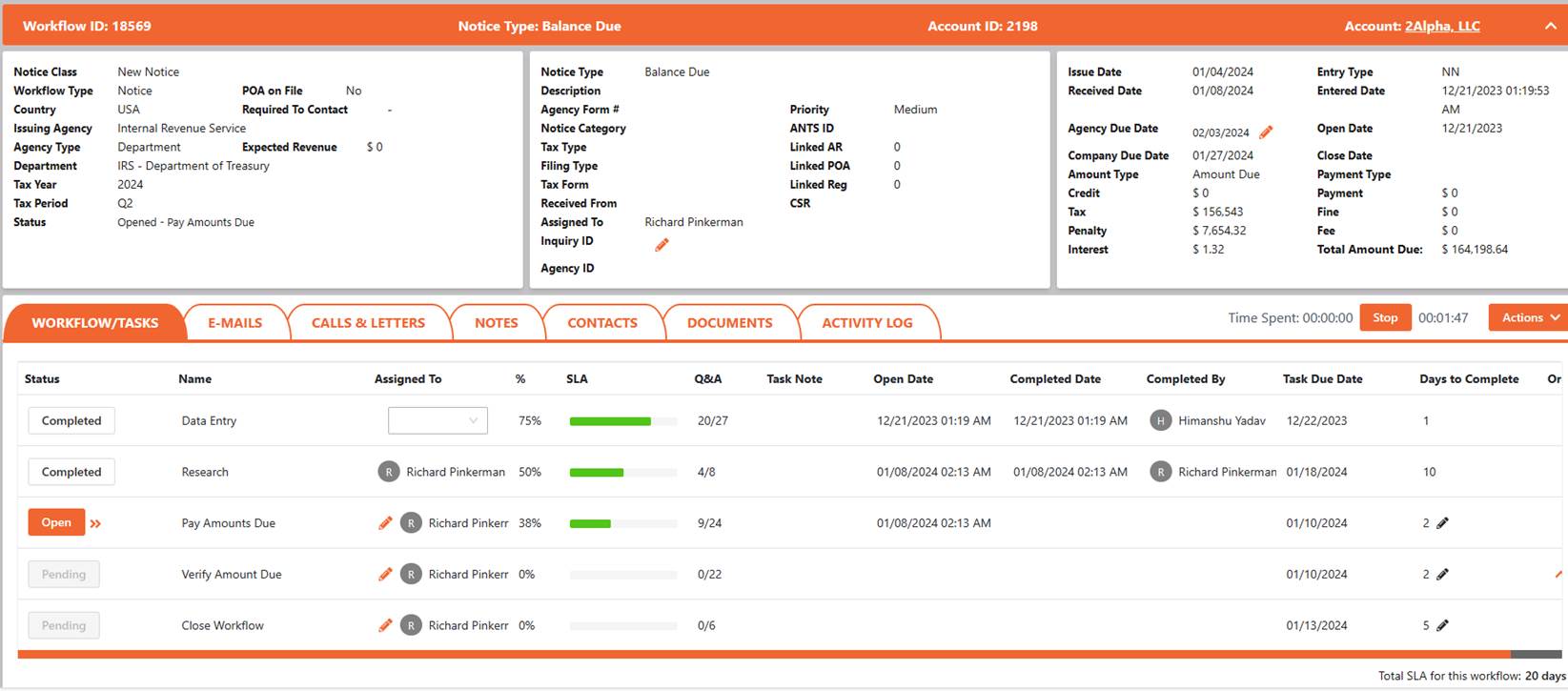Edit days to complete for Verify Amount Due
The width and height of the screenshot is (1568, 691).
coord(1442,575)
